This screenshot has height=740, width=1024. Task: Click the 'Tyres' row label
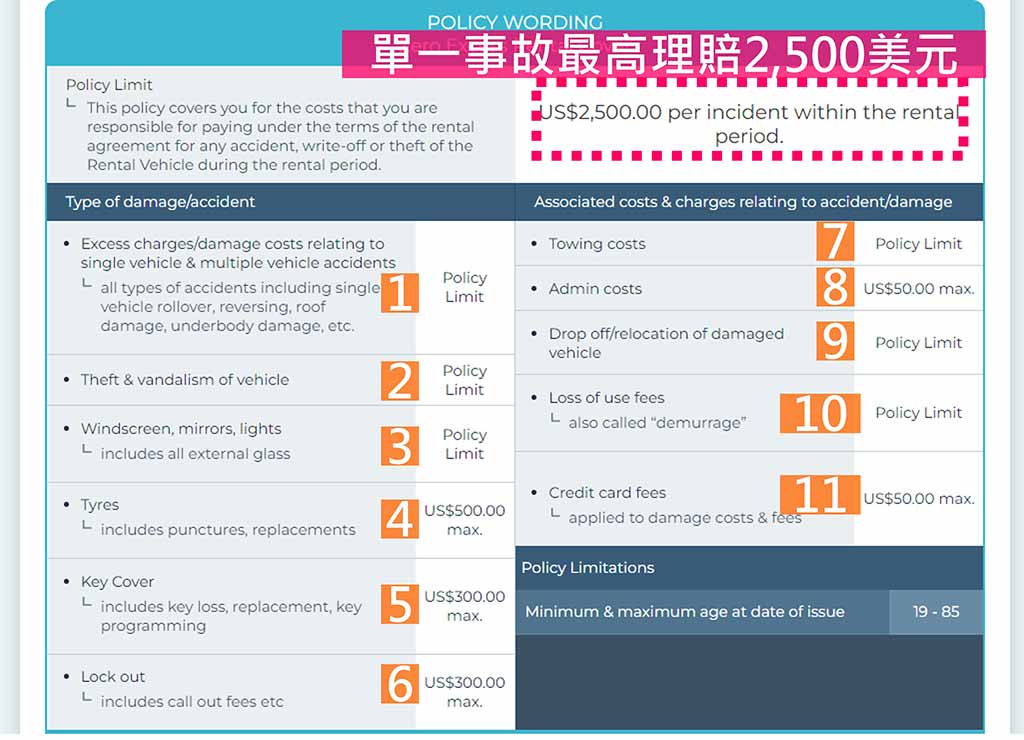[100, 505]
